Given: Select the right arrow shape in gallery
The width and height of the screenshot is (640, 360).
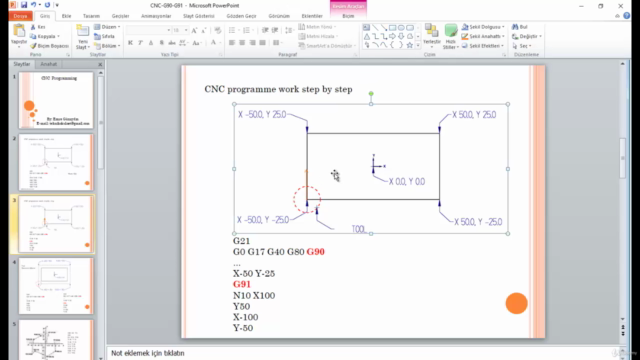Looking at the screenshot, I should click(392, 36).
